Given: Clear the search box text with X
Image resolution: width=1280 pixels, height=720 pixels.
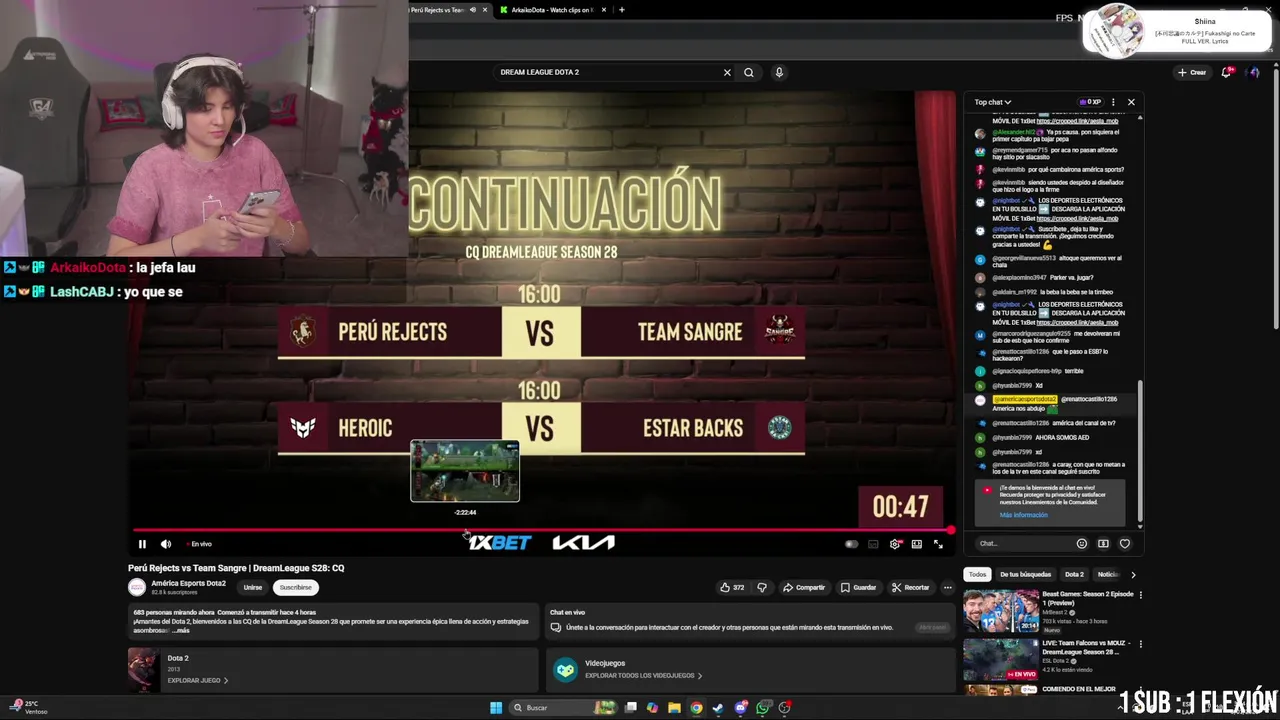Looking at the screenshot, I should (727, 72).
